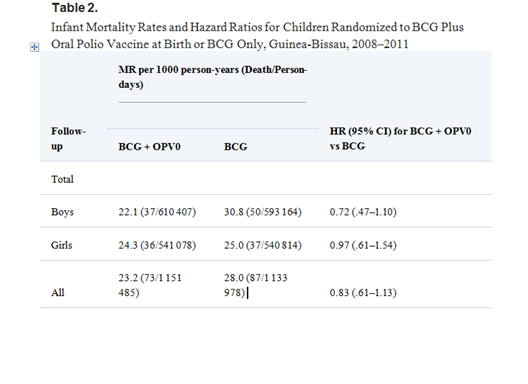Screen dimensions: 528x384
Task: Click the Boys hazard ratio 0.72 cell
Action: tap(363, 212)
